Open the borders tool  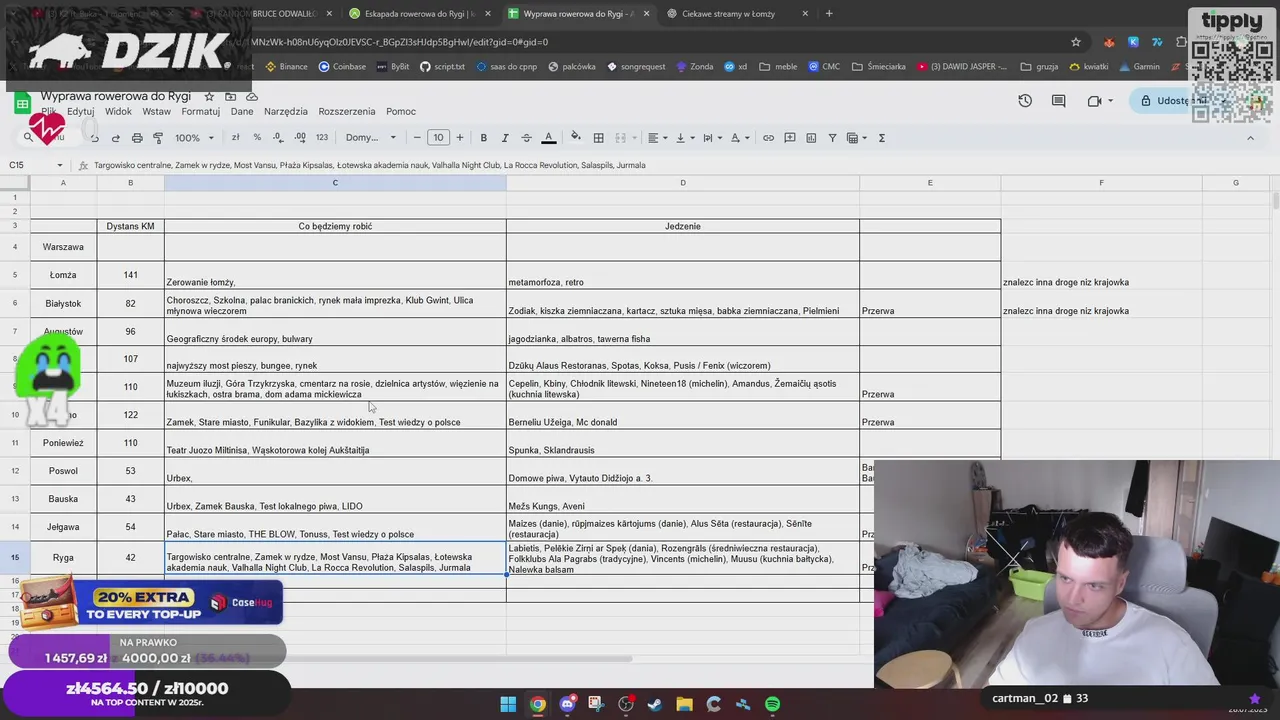(x=598, y=138)
